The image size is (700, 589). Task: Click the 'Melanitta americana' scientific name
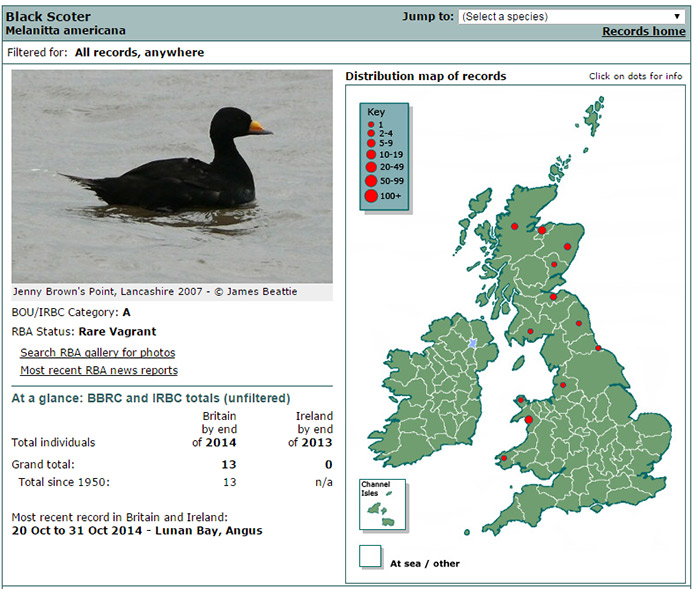66,30
